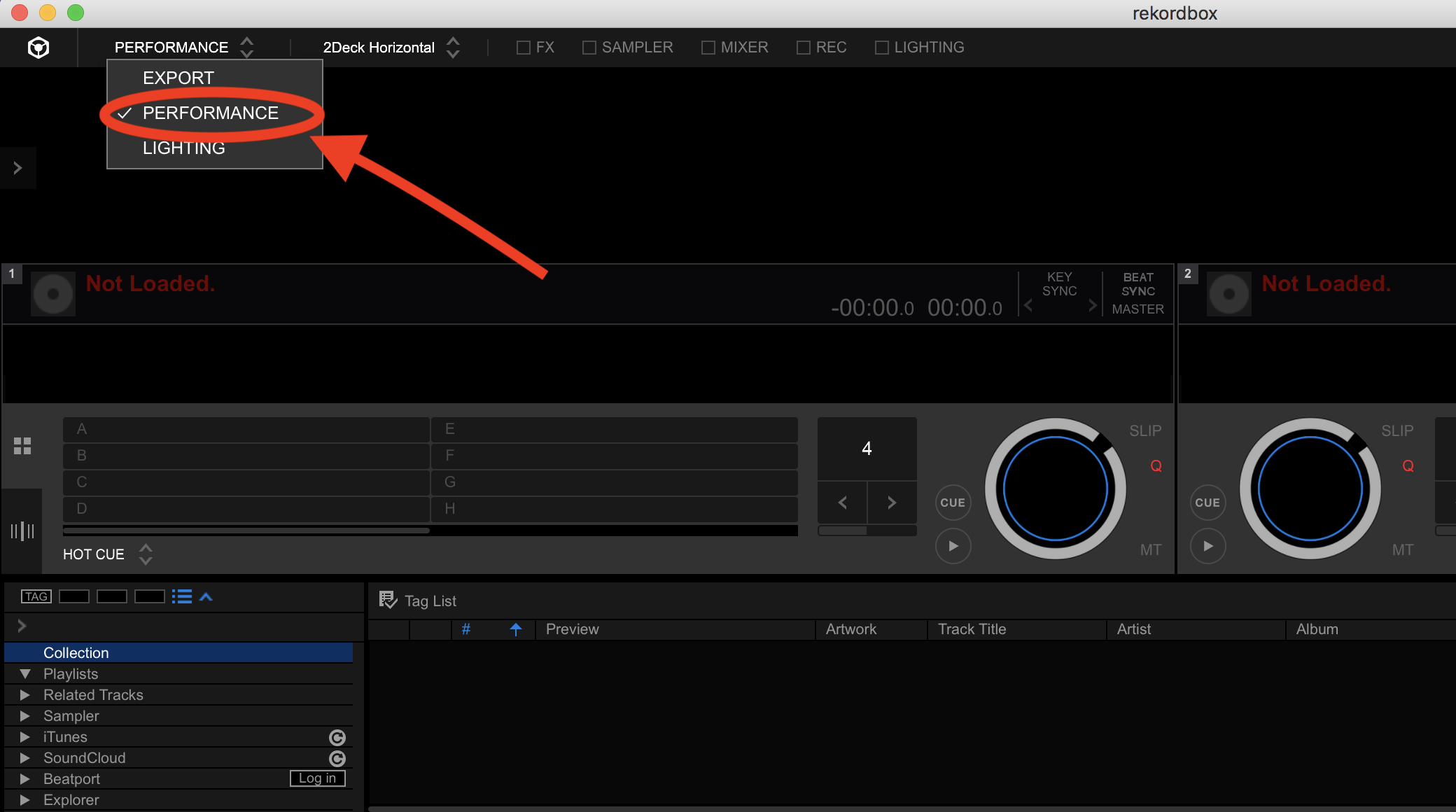Click the SLIP toggle on deck 1
This screenshot has width=1456, height=812.
[1146, 430]
